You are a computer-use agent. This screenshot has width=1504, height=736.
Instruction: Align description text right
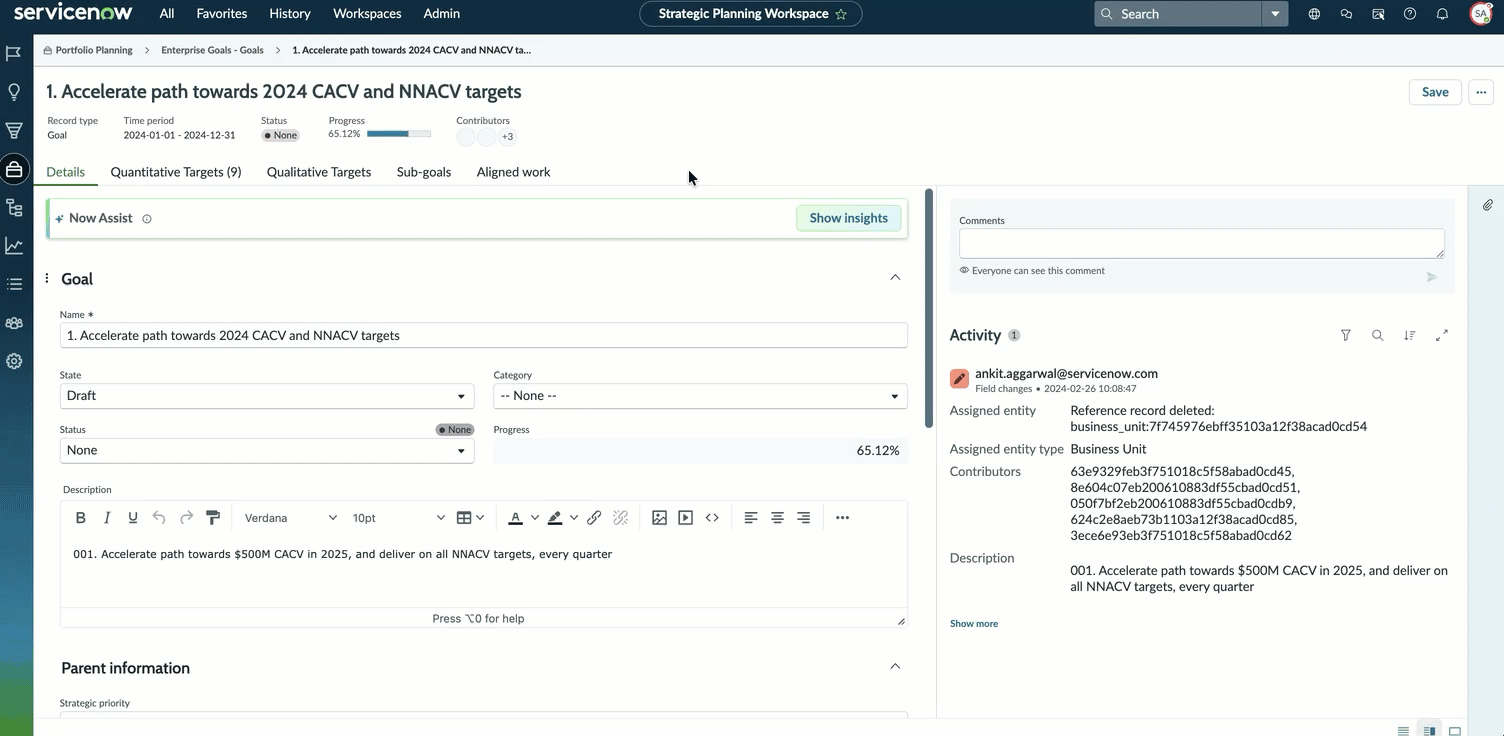click(803, 518)
